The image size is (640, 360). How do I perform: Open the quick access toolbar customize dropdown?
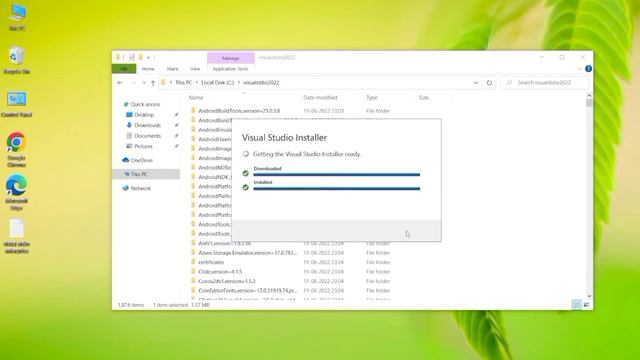point(149,57)
